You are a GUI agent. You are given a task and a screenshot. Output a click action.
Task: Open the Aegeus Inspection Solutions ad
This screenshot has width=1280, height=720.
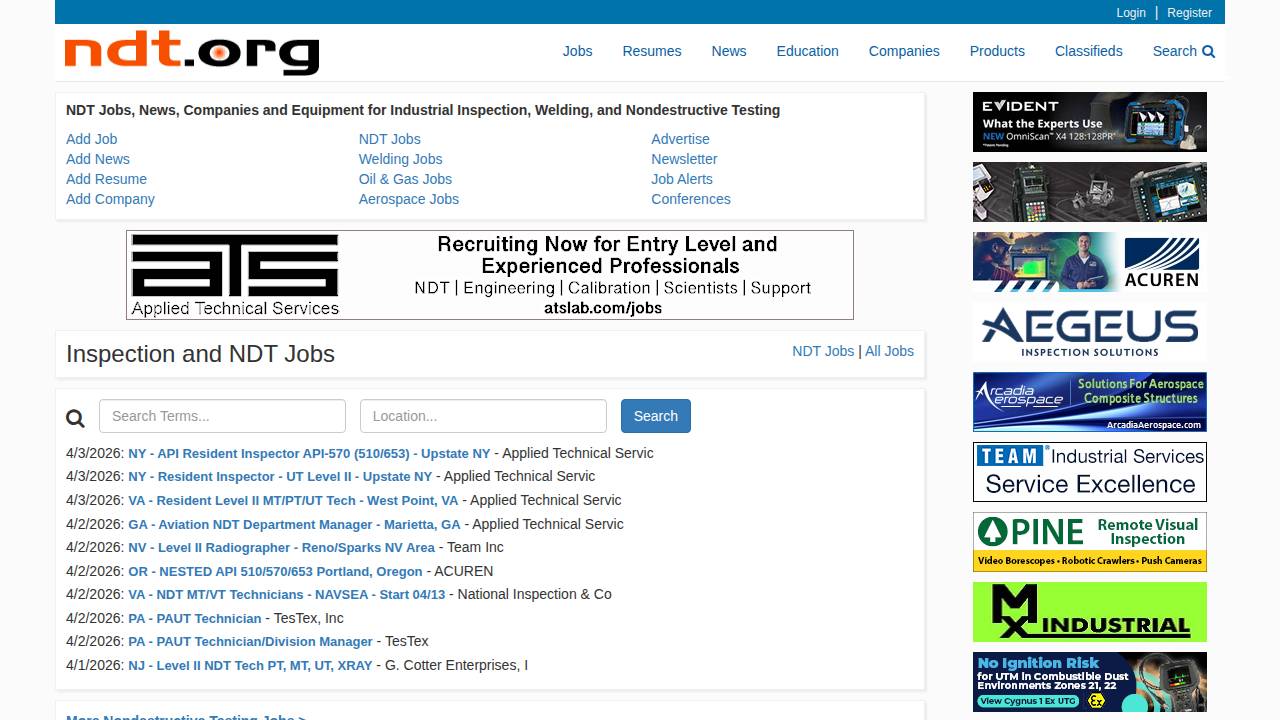[x=1089, y=331]
